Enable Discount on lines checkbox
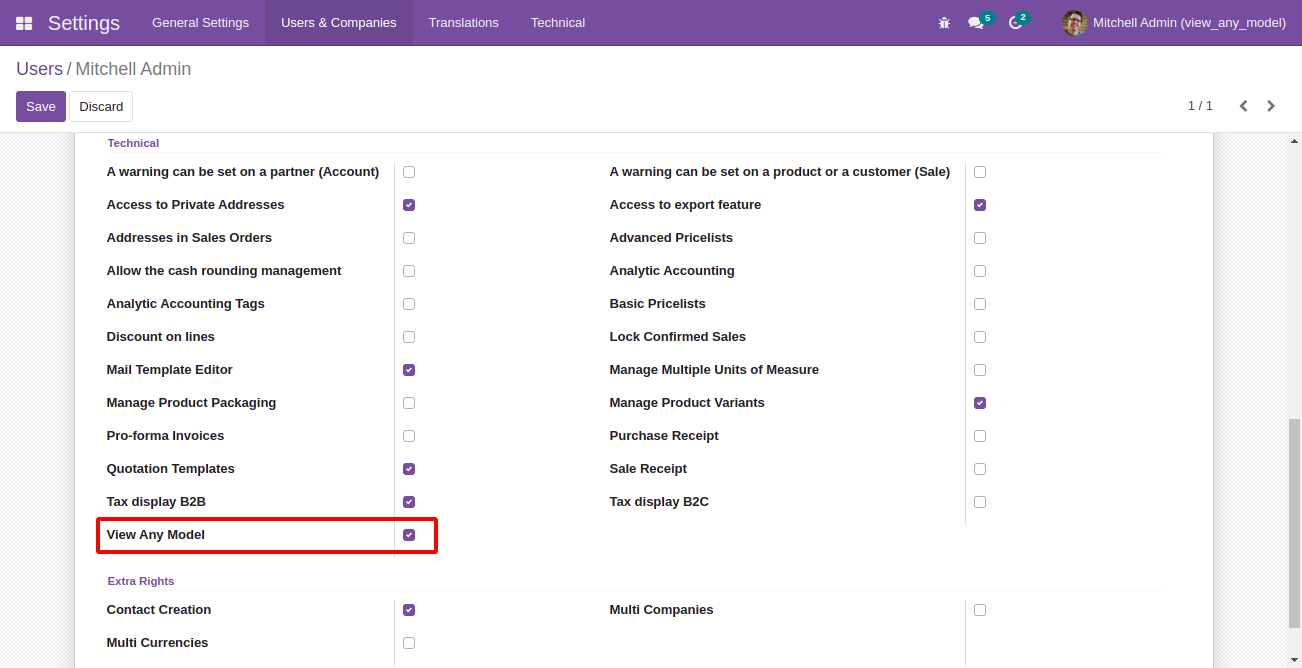 click(409, 337)
